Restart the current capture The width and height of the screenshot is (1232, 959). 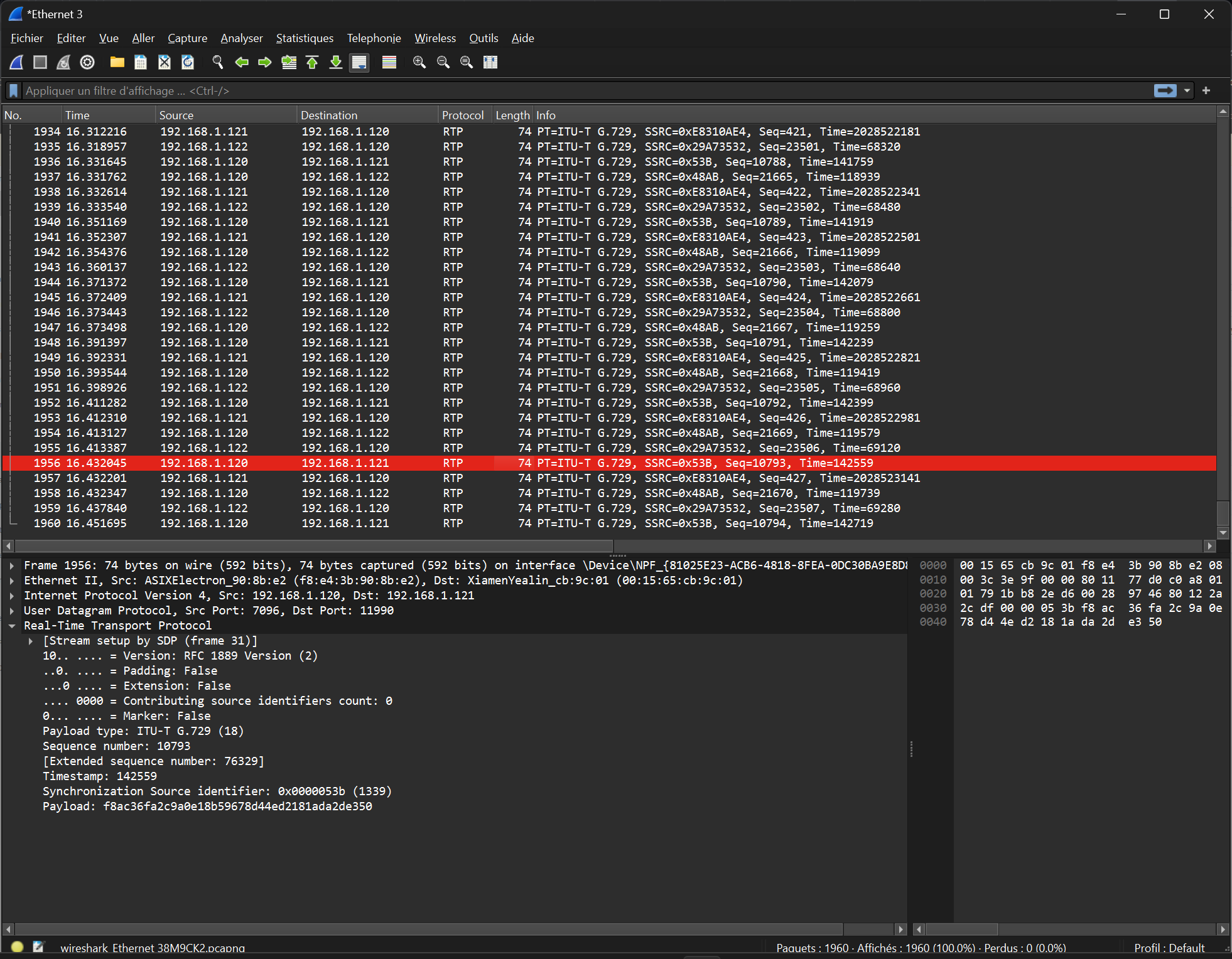pyautogui.click(x=63, y=62)
